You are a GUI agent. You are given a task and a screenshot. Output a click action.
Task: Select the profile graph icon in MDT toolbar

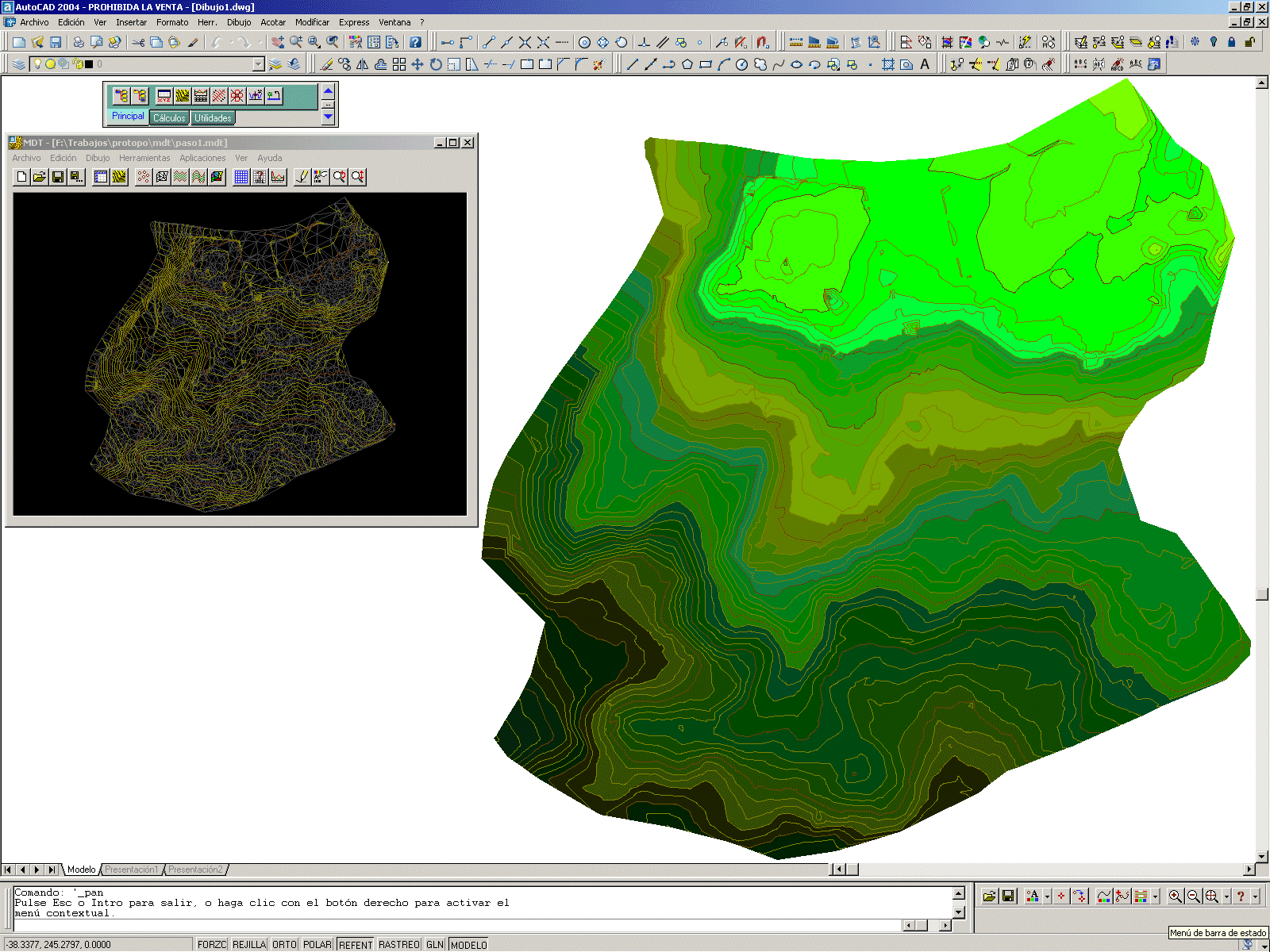click(278, 176)
